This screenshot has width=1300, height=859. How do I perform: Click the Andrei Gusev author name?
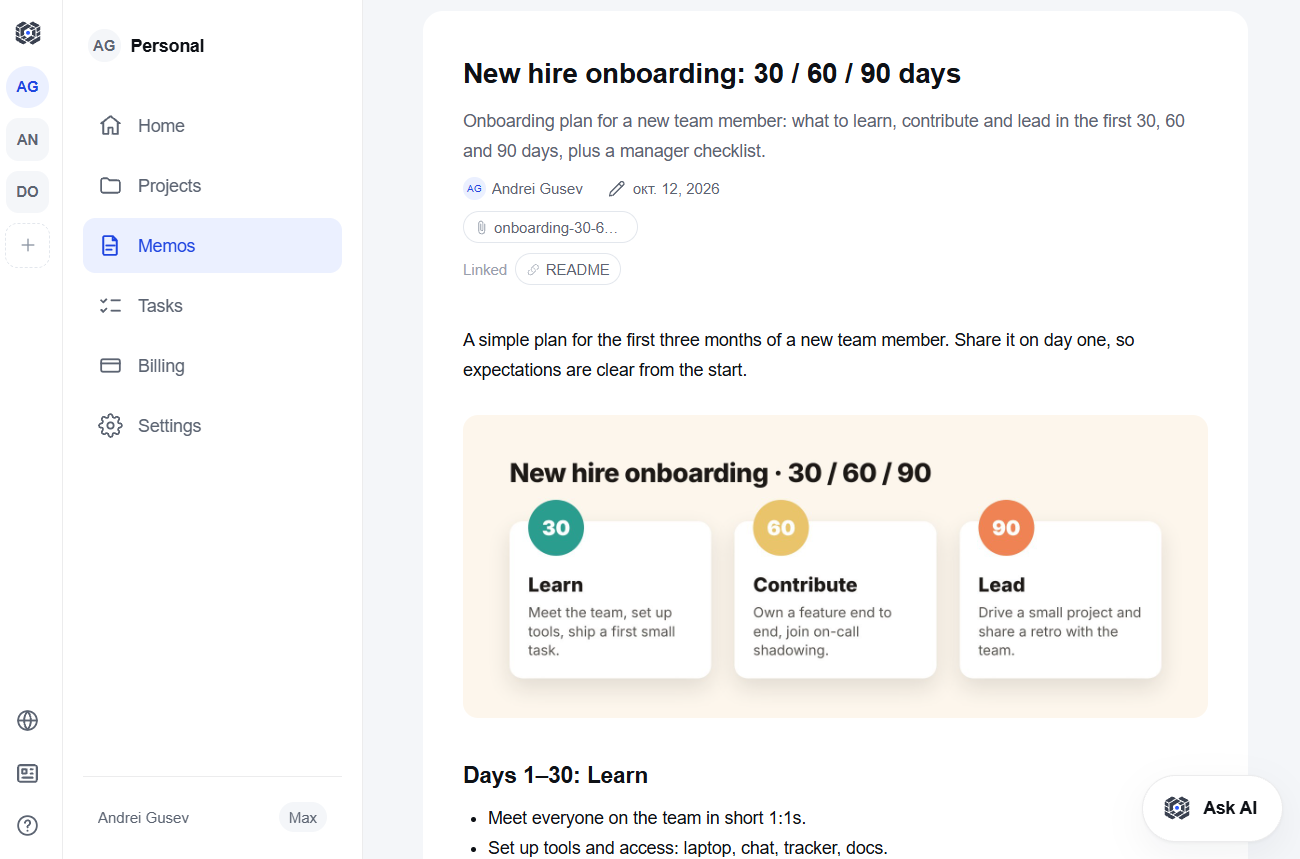pyautogui.click(x=537, y=189)
